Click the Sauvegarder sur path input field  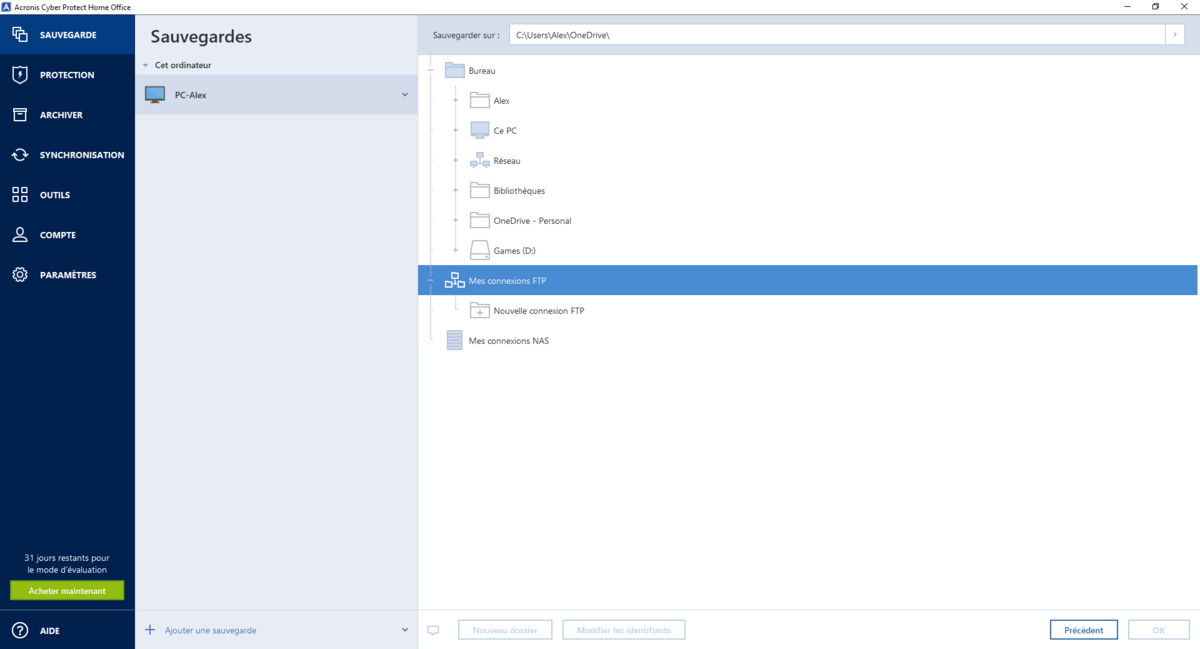(x=837, y=35)
